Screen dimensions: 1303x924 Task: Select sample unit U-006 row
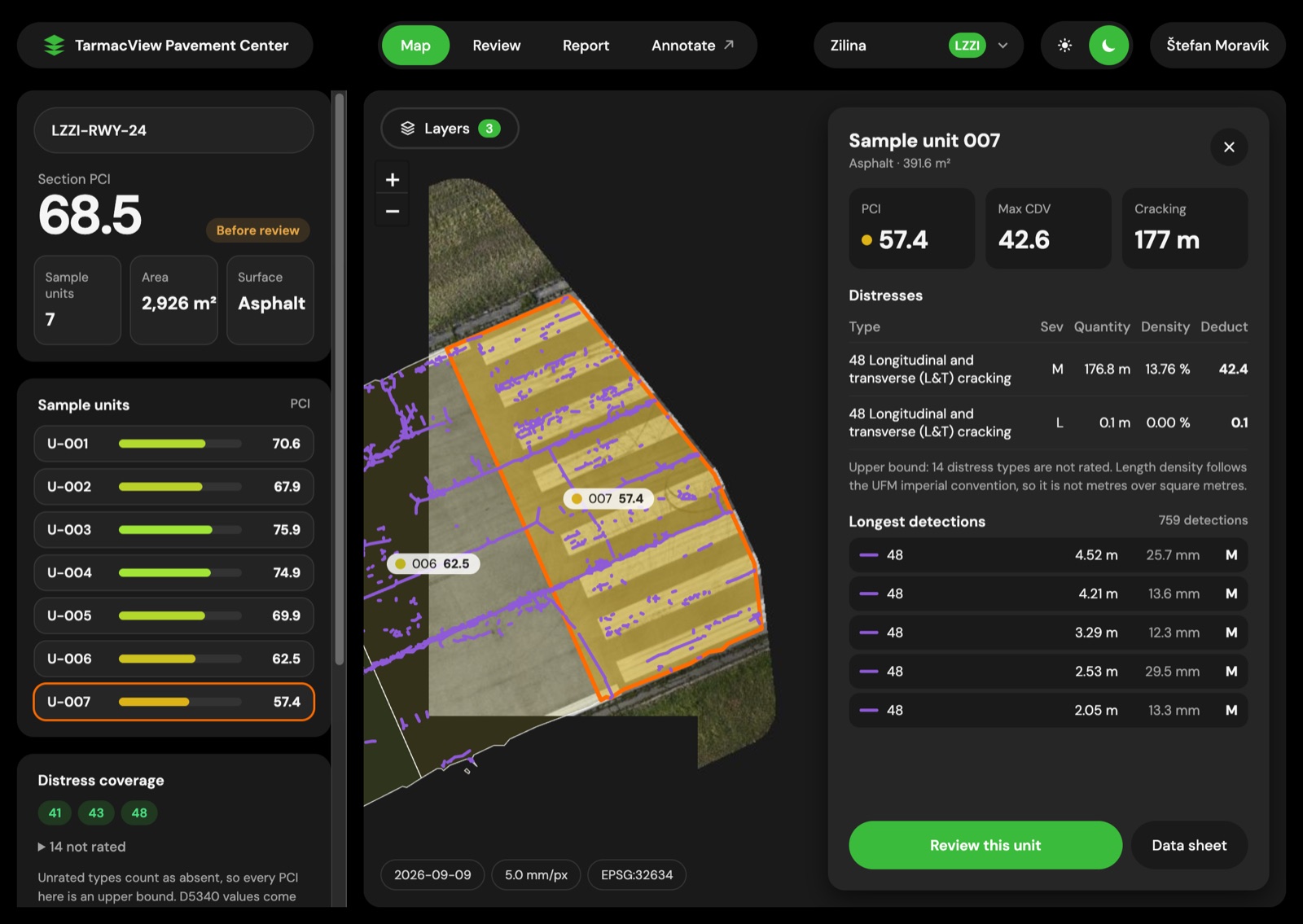[173, 659]
